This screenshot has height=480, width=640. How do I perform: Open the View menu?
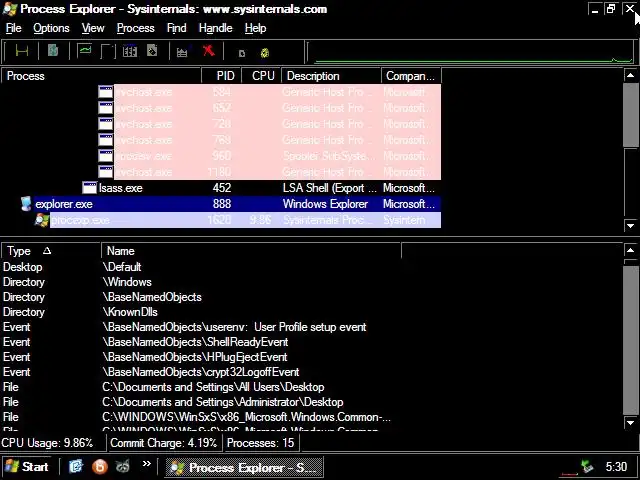tap(93, 28)
